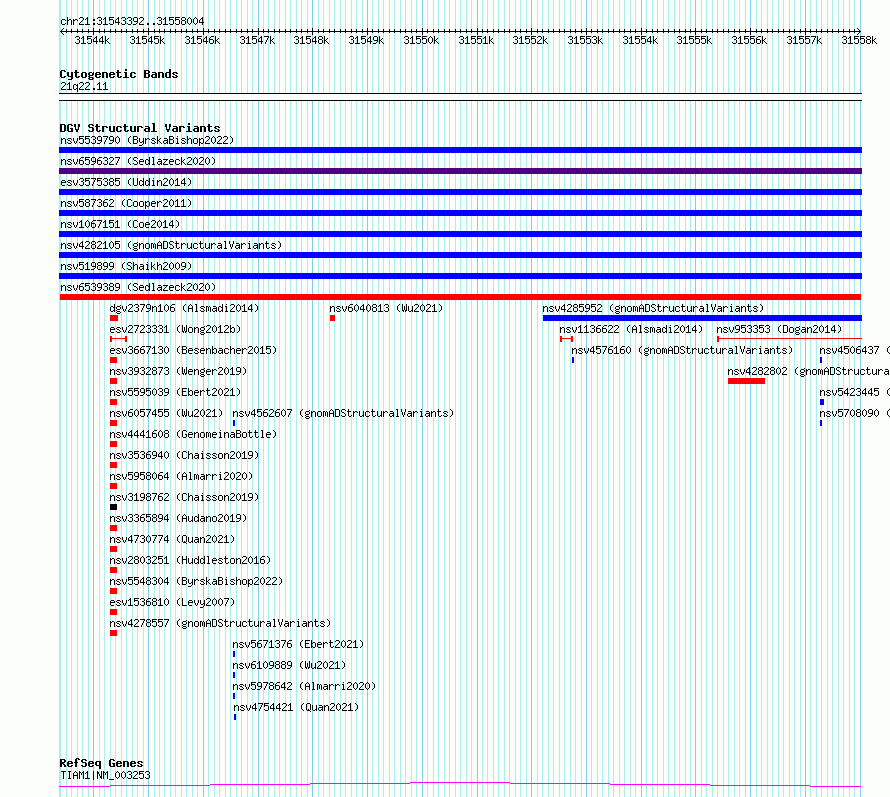The width and height of the screenshot is (890, 797).
Task: Click the 21q22.11 cytogenetic band label
Action: tap(84, 86)
